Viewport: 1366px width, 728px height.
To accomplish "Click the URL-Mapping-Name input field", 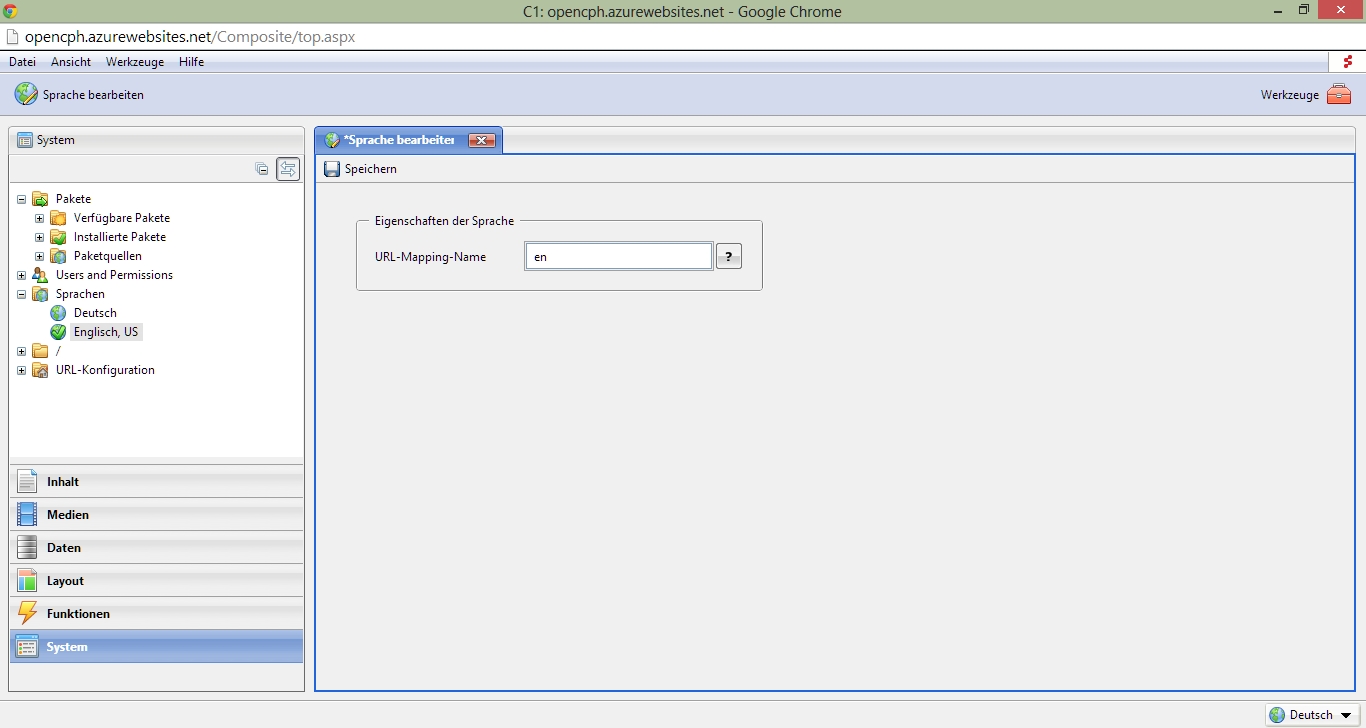I will 618,257.
